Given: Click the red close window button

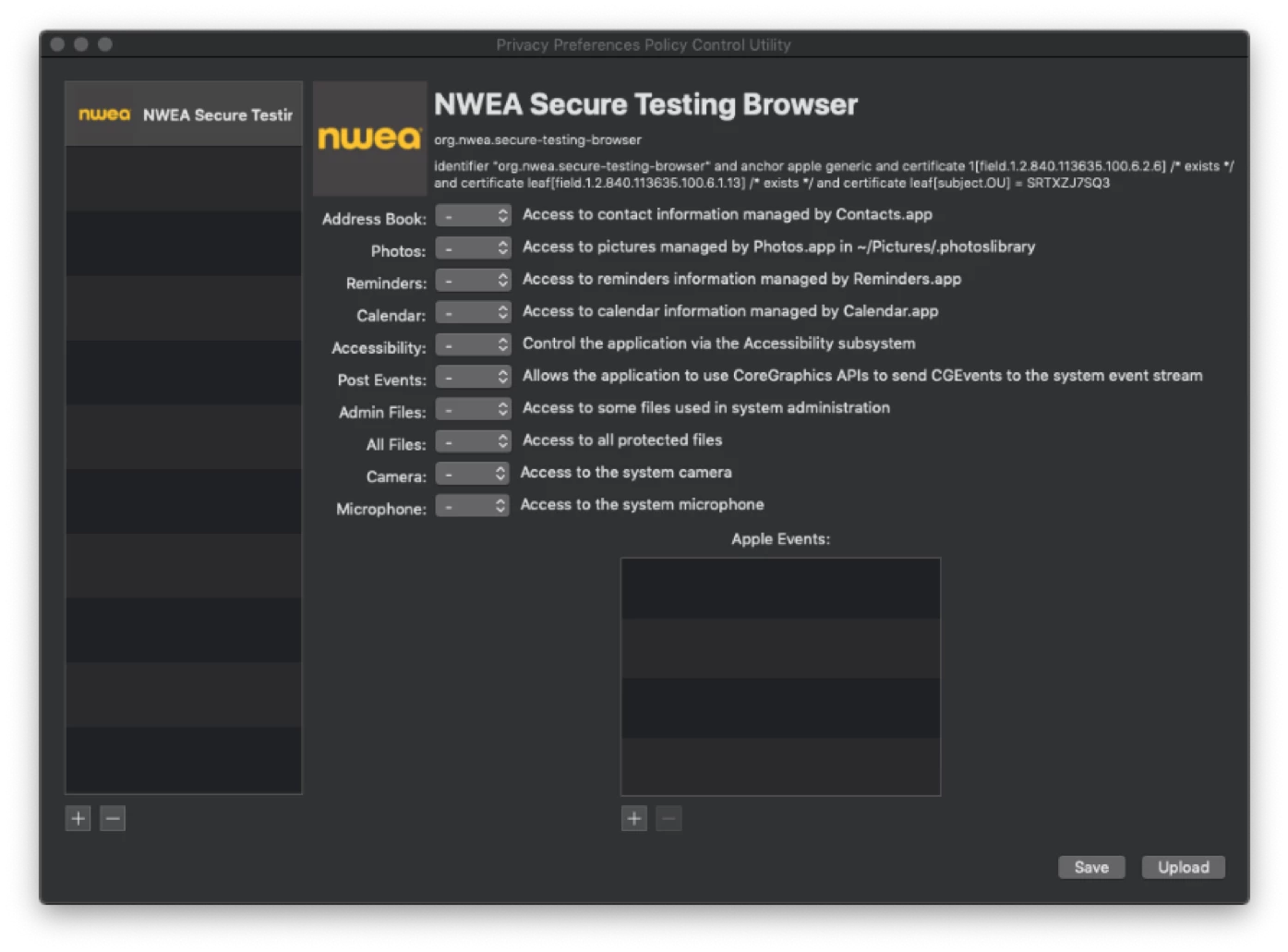Looking at the screenshot, I should pos(57,44).
